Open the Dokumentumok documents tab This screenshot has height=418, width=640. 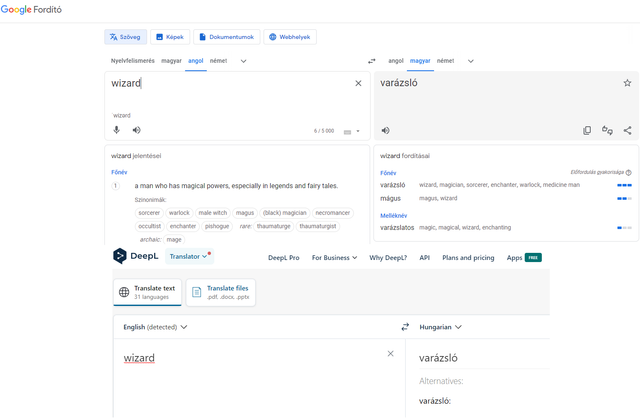(x=227, y=37)
